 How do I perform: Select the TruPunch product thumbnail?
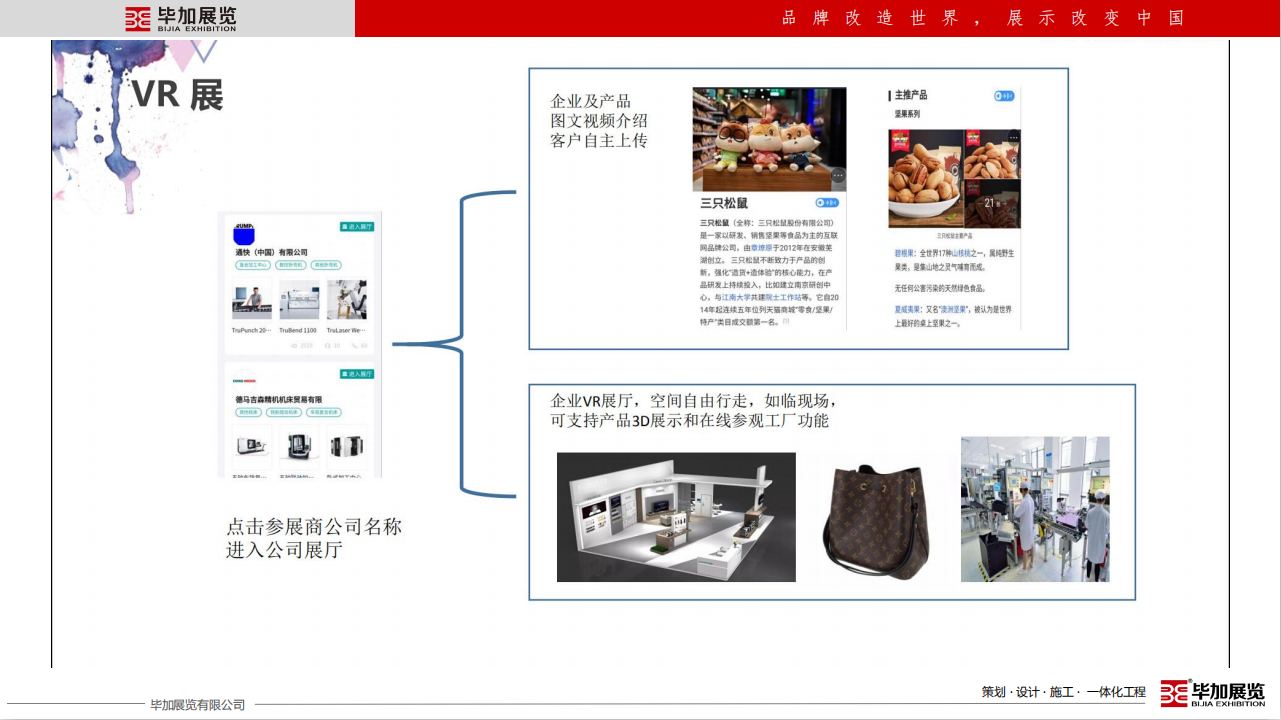252,299
